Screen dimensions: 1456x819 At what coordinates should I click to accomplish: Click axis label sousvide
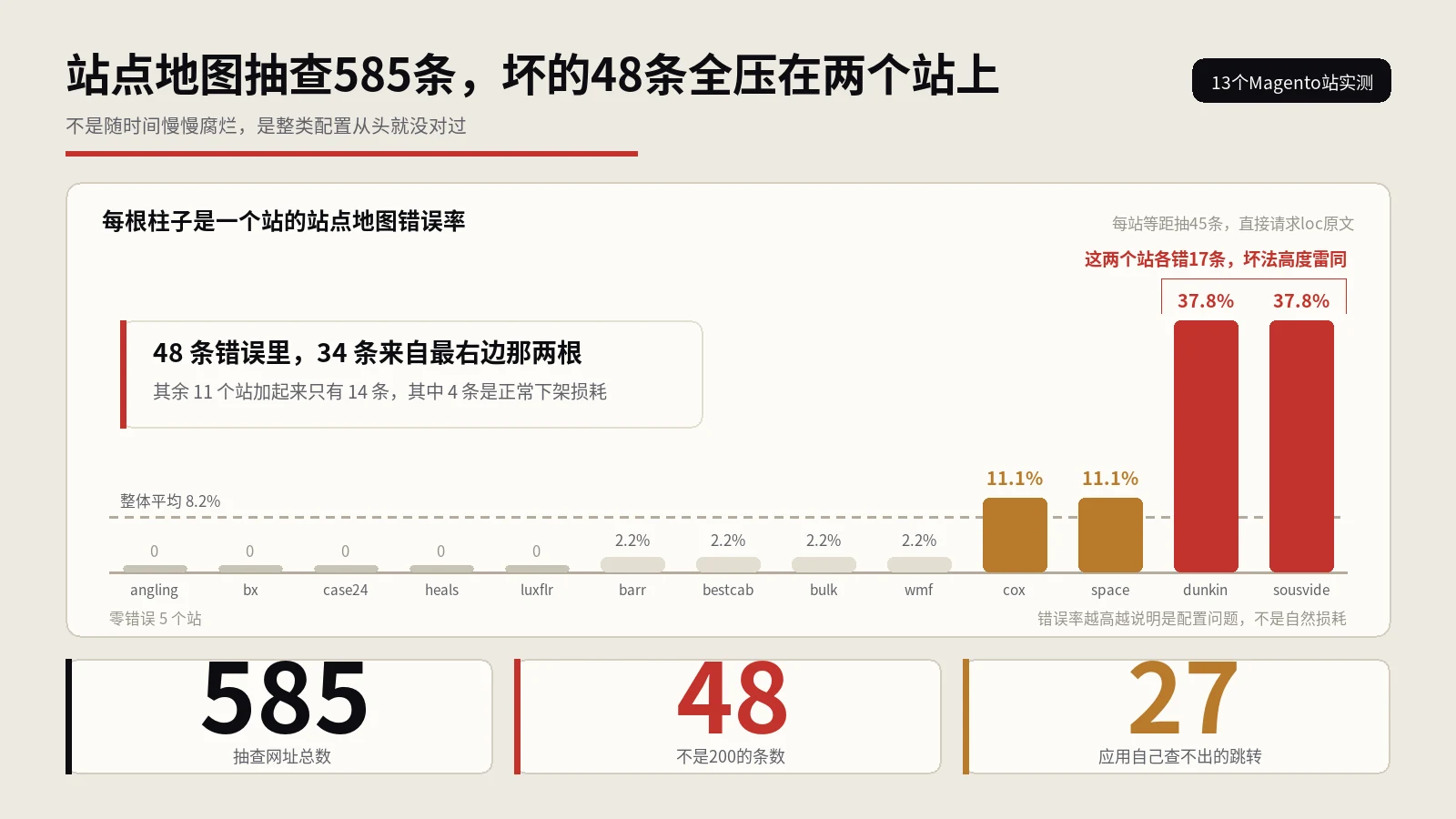(1301, 590)
